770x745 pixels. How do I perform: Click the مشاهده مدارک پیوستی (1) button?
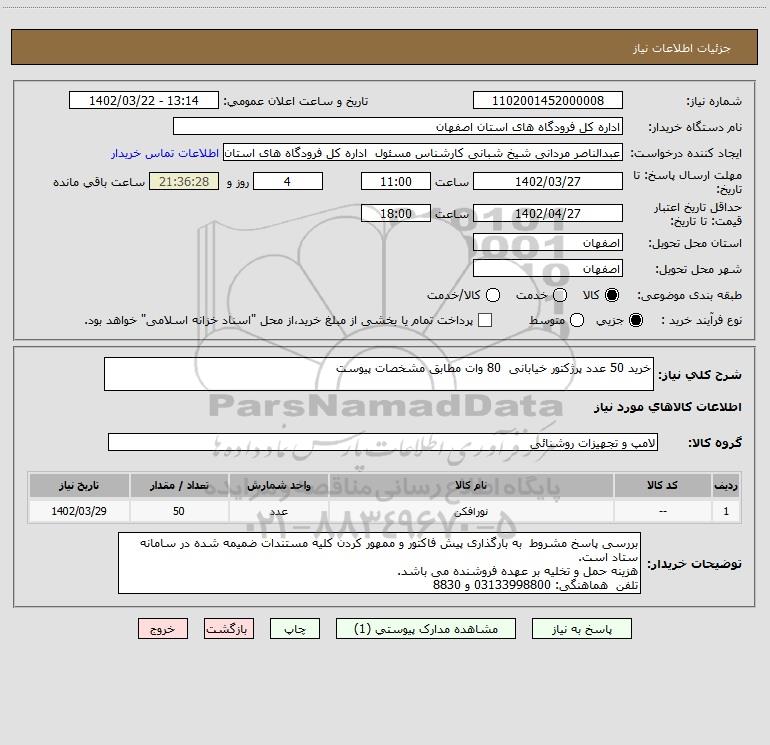click(x=426, y=629)
